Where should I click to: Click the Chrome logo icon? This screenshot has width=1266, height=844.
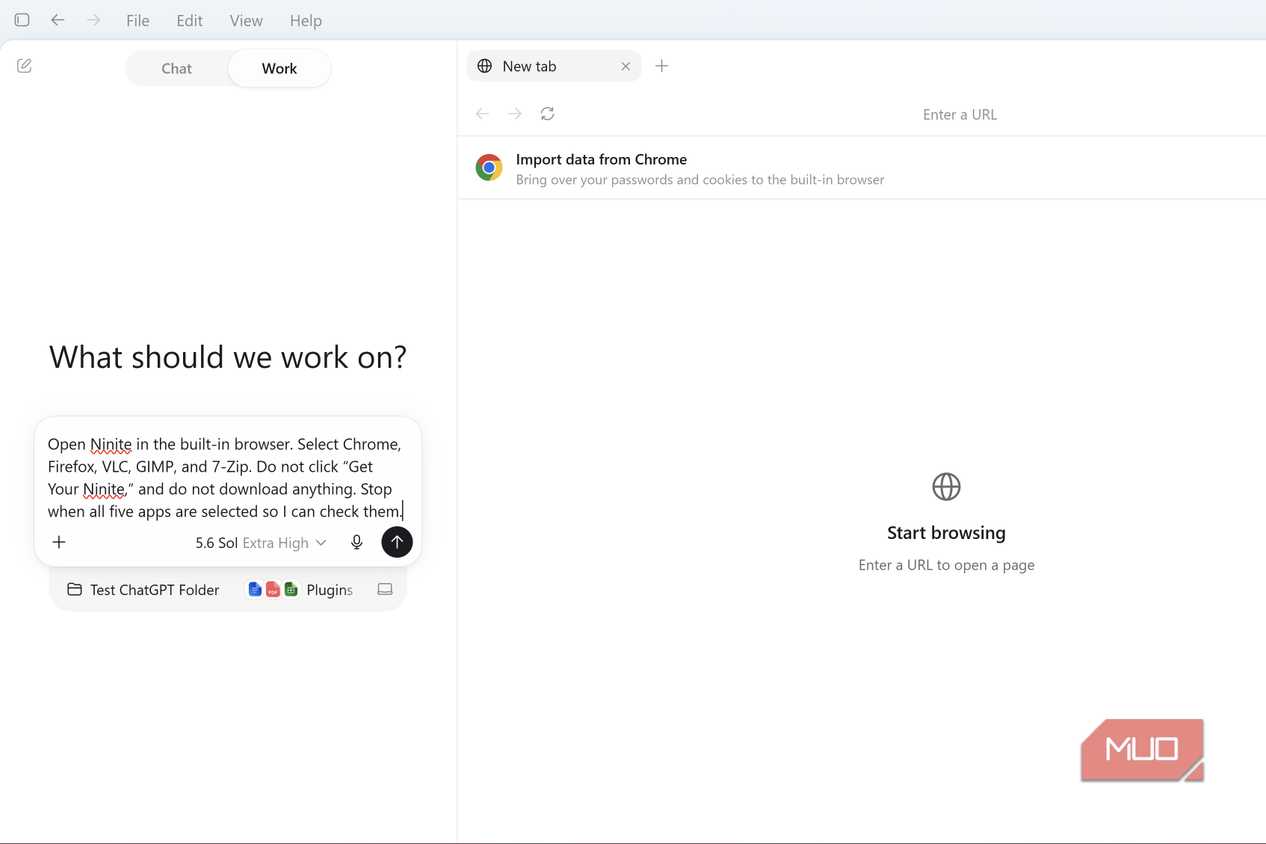click(489, 168)
